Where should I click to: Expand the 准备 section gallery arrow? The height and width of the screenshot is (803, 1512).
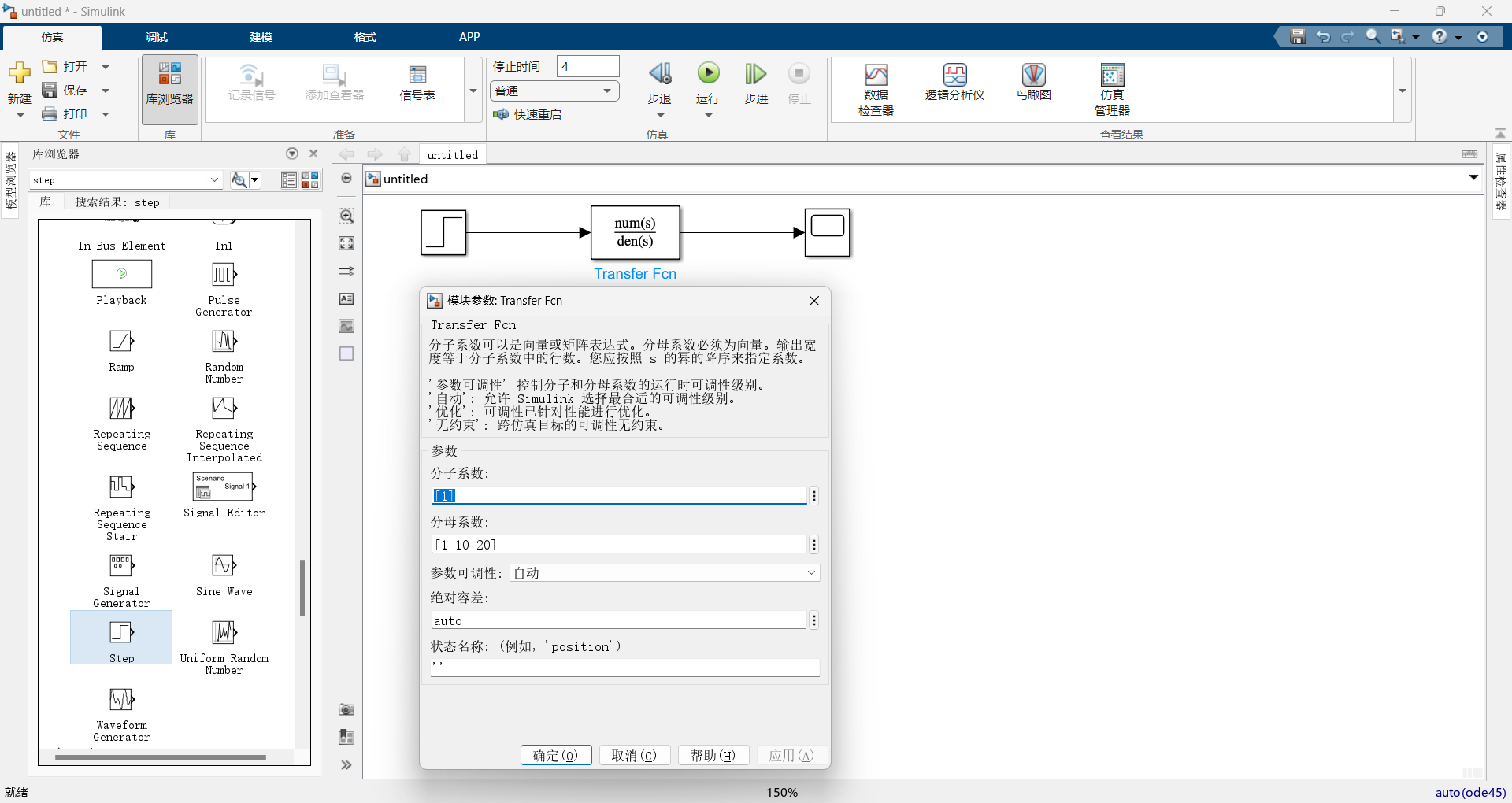(x=473, y=91)
